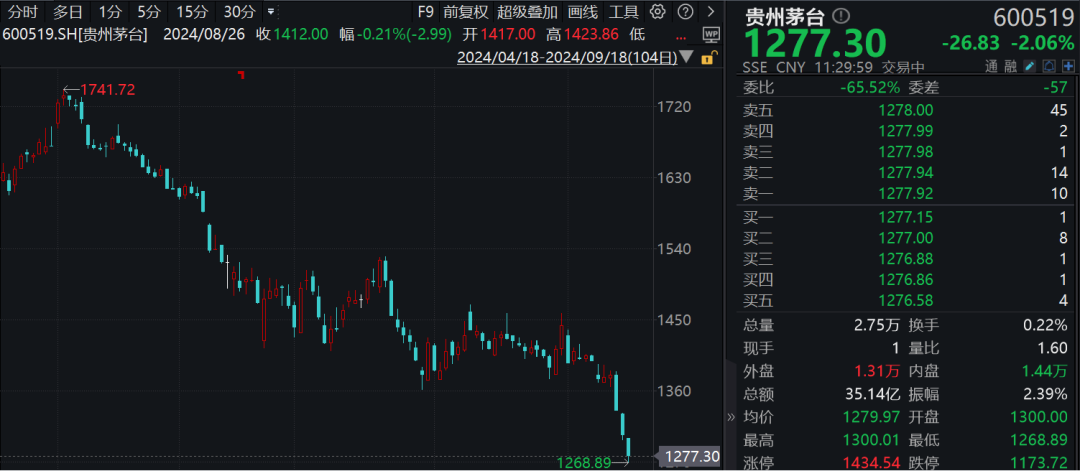The height and width of the screenshot is (471, 1080).
Task: Click 委差 value -57
Action: (1055, 87)
